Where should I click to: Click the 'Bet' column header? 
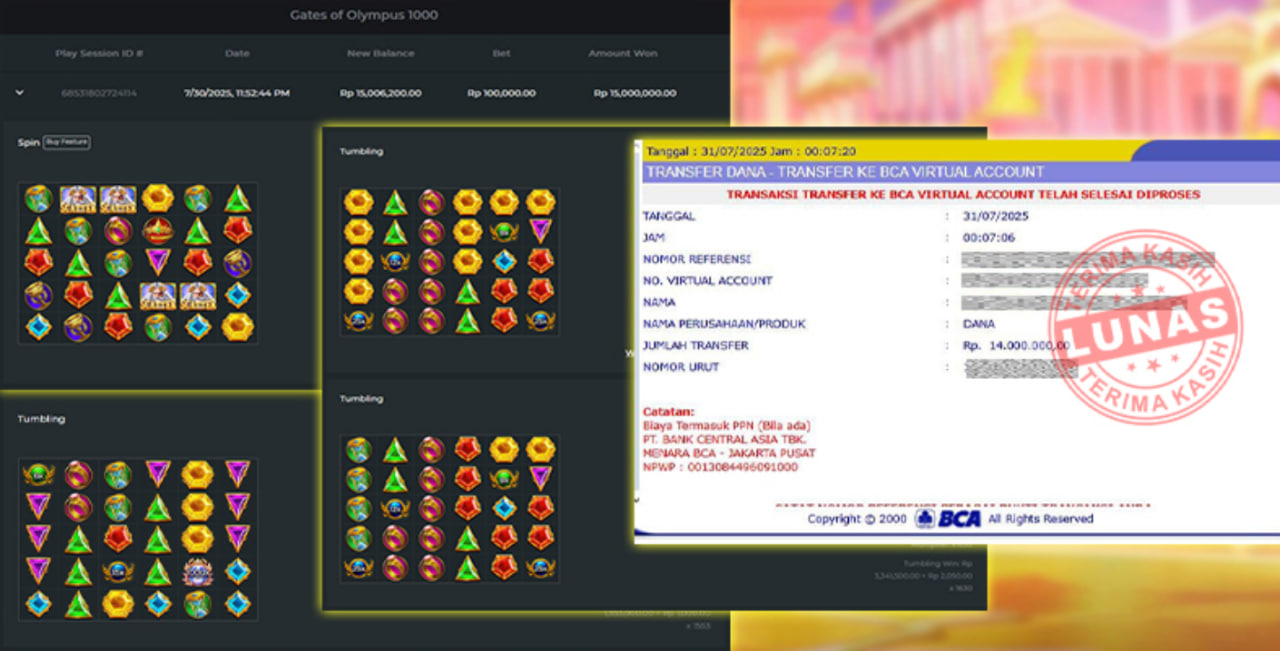501,53
